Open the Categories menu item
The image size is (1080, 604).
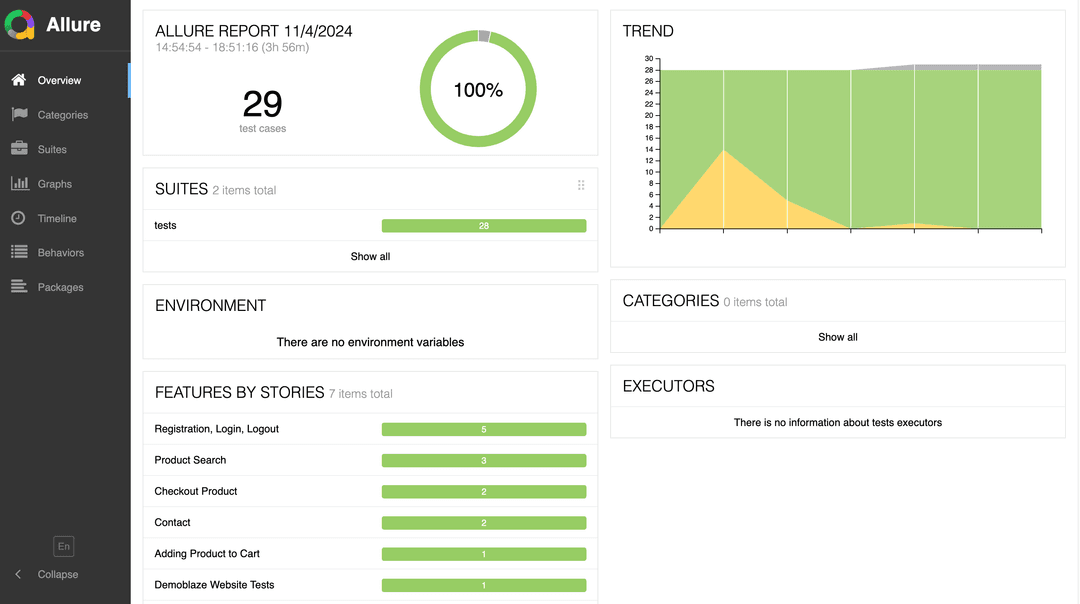point(65,115)
